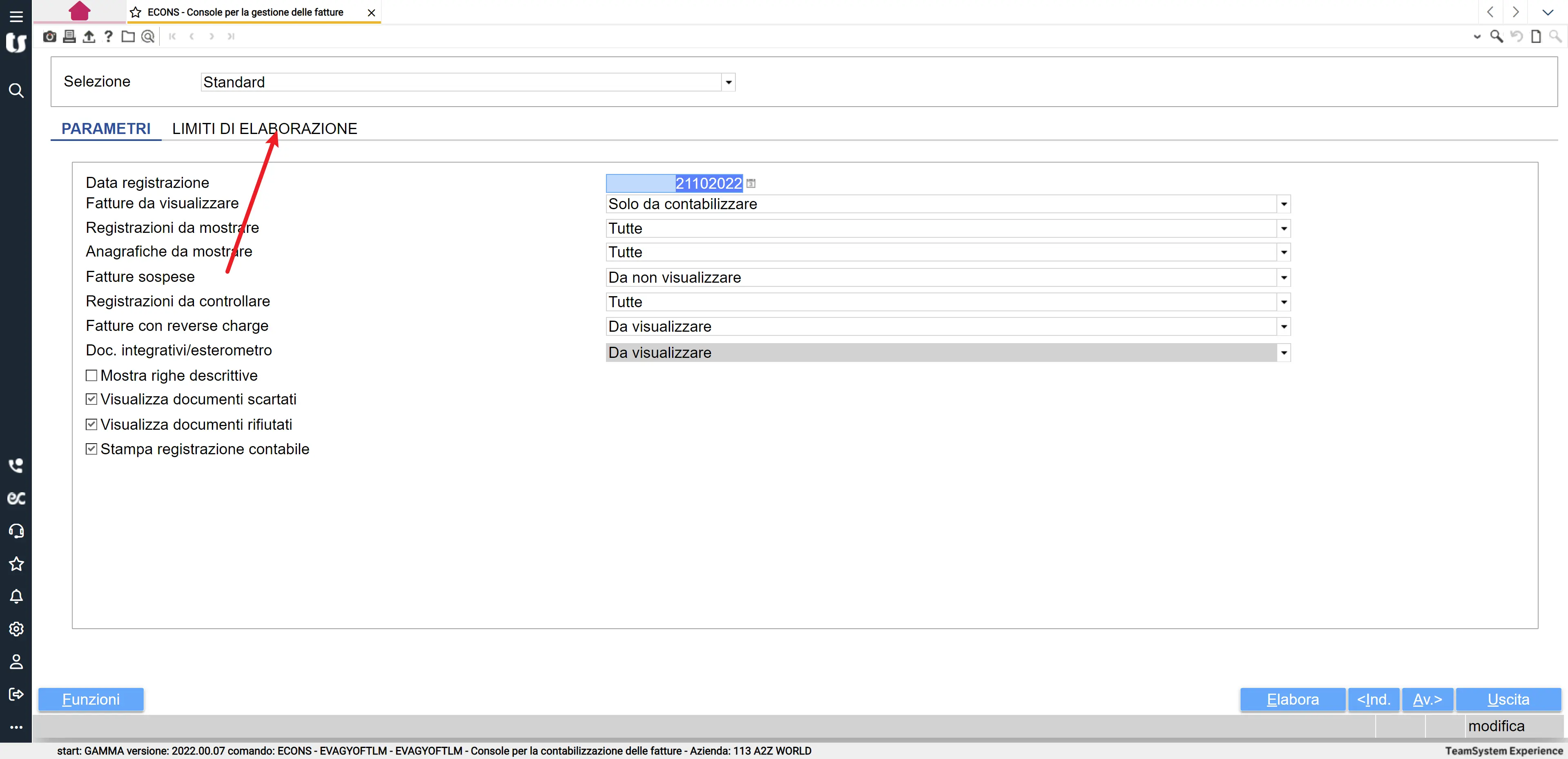
Task: Open Fatture da visualizzare dropdown
Action: point(1283,204)
